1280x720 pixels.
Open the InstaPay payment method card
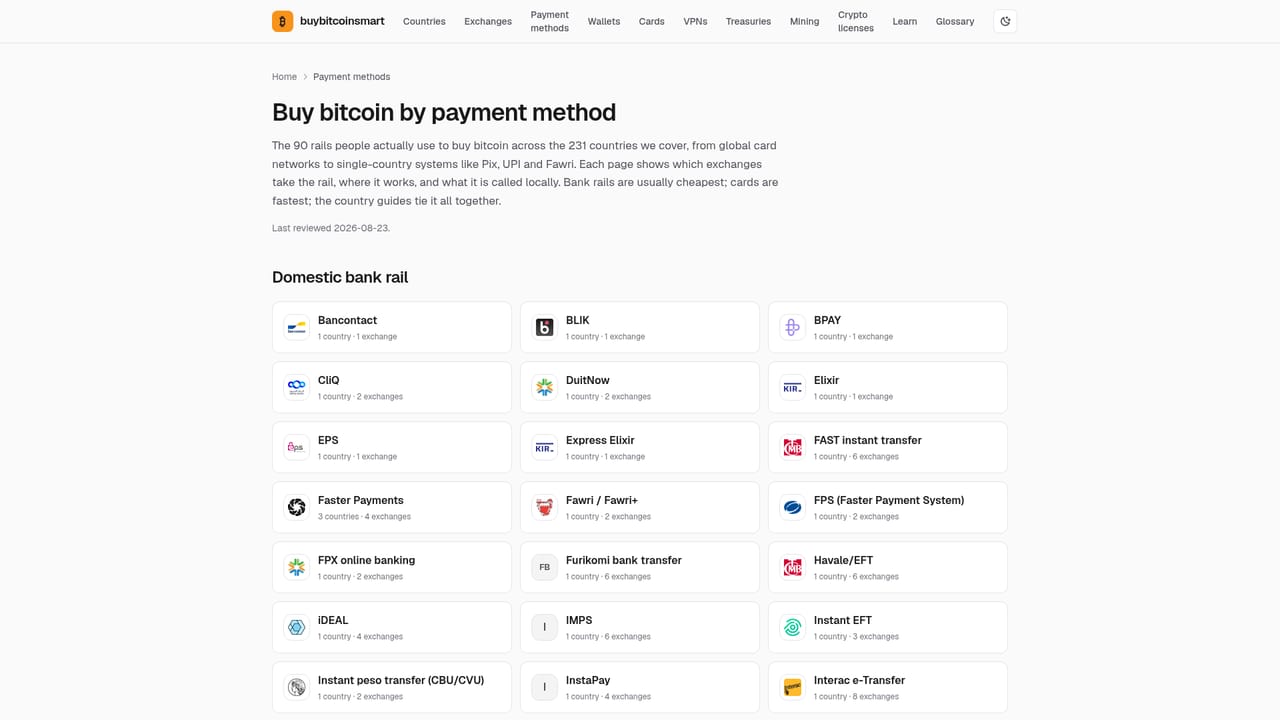coord(640,687)
